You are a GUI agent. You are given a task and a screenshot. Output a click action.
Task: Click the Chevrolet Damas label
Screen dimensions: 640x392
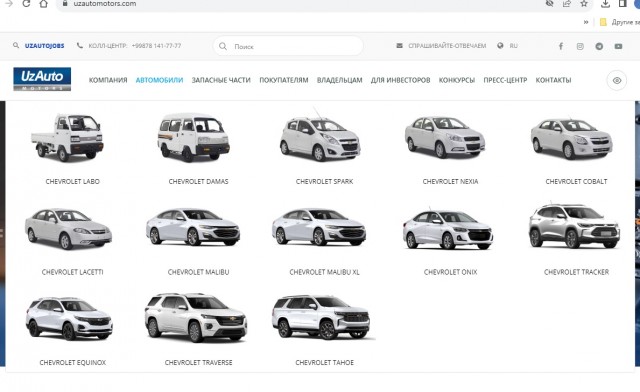point(198,181)
